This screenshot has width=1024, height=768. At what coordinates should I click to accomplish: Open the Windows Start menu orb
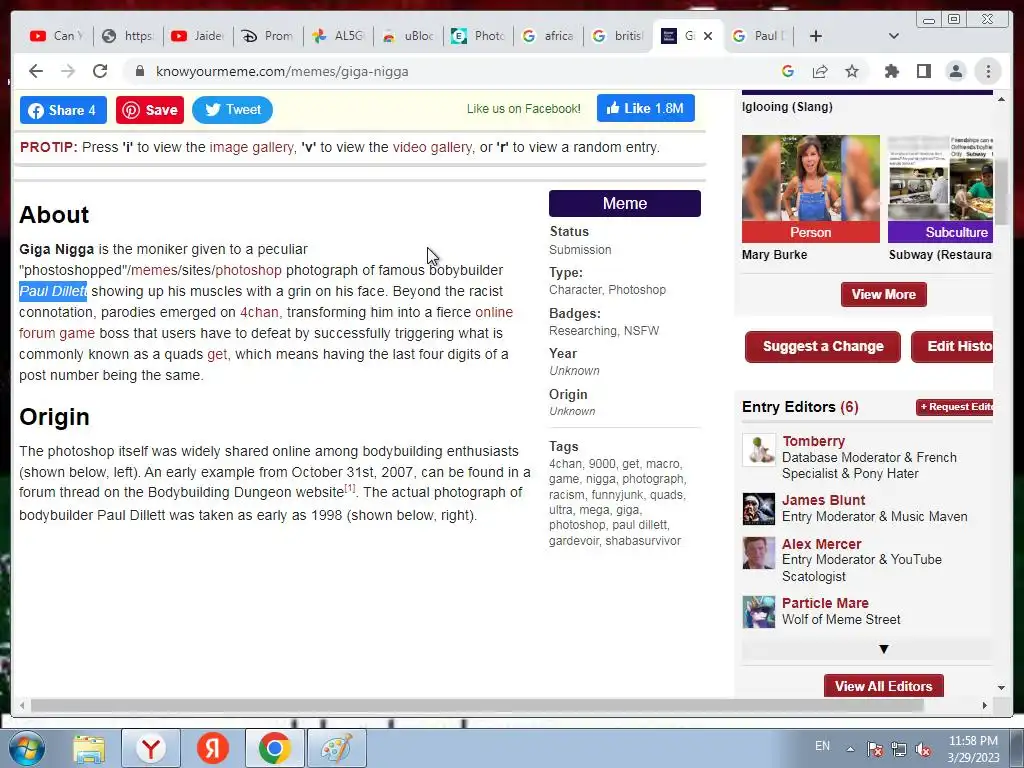click(x=27, y=748)
